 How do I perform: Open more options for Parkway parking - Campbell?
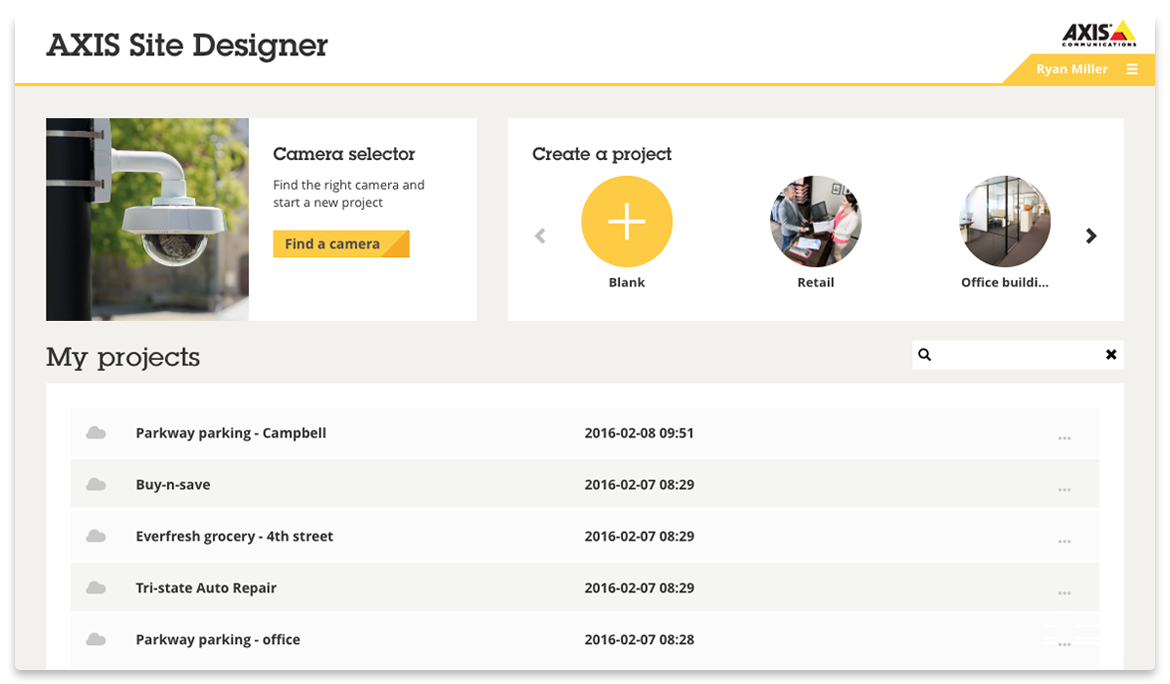[1064, 438]
